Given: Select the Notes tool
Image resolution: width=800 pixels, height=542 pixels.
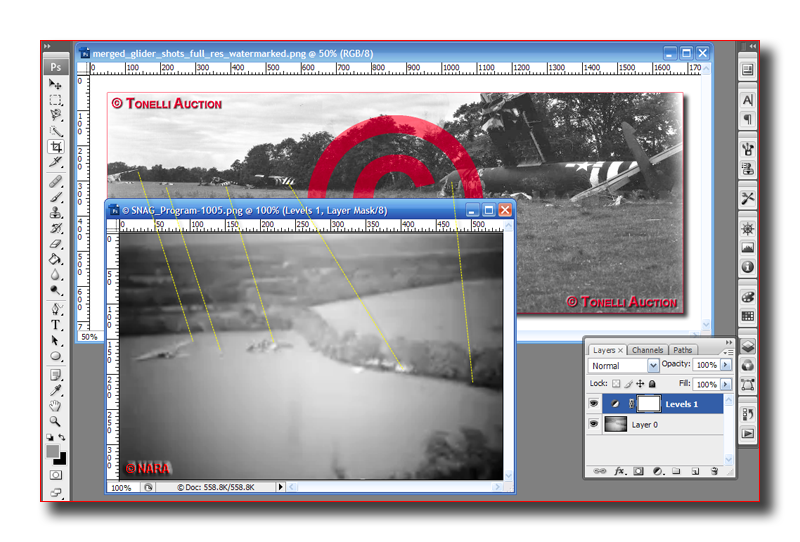Looking at the screenshot, I should point(56,375).
